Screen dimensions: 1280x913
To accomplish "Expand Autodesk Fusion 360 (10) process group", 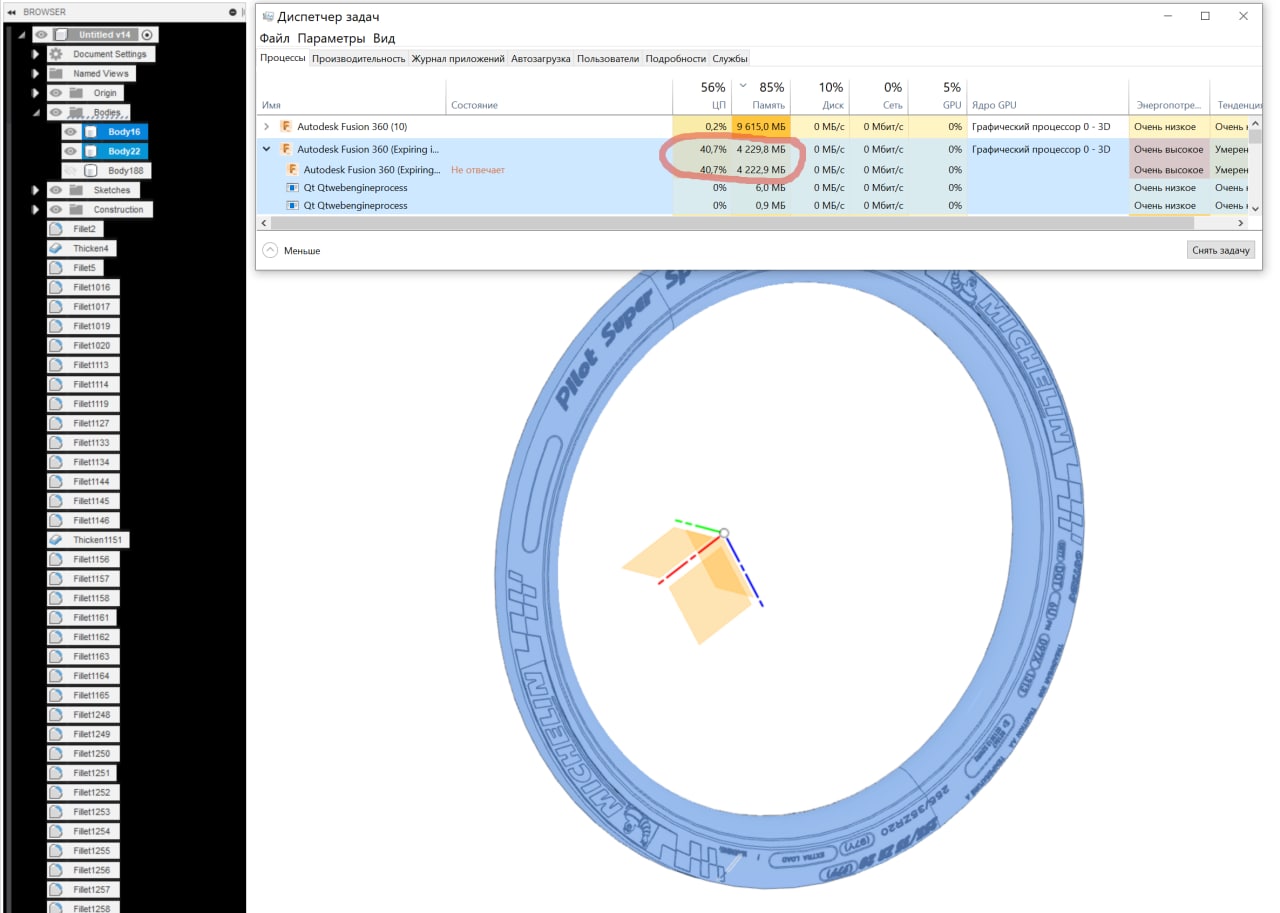I will [266, 127].
